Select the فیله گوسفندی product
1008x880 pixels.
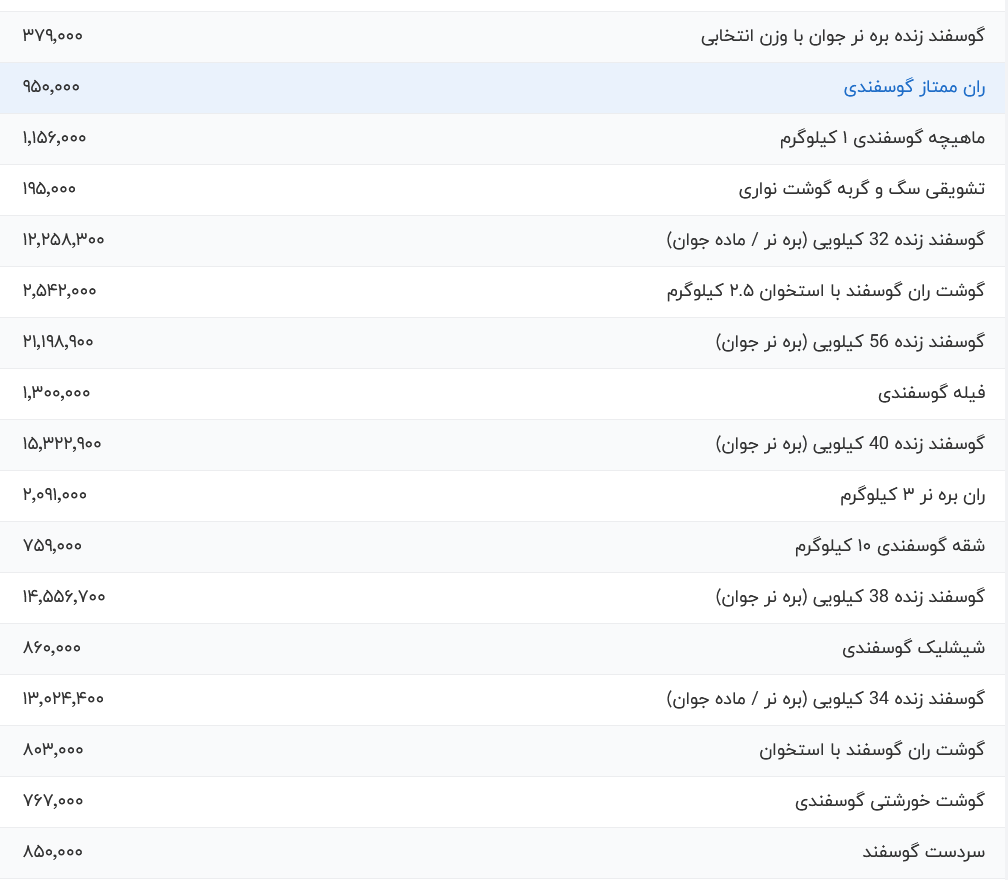coord(931,394)
